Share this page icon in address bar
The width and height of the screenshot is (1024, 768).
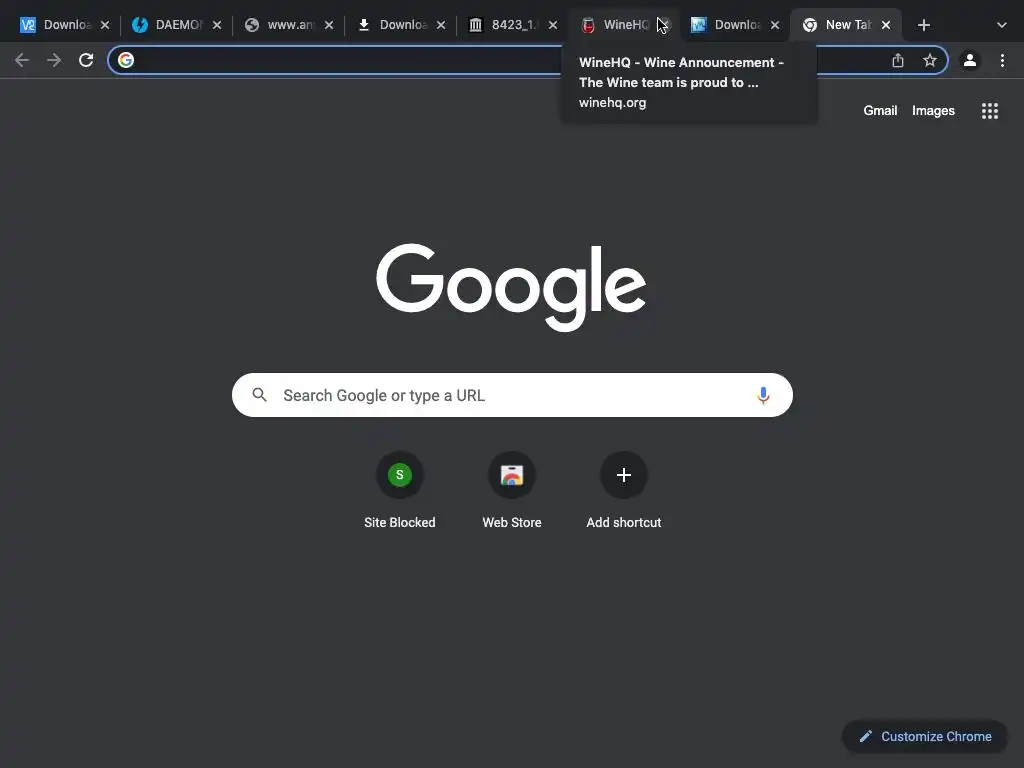pyautogui.click(x=898, y=60)
